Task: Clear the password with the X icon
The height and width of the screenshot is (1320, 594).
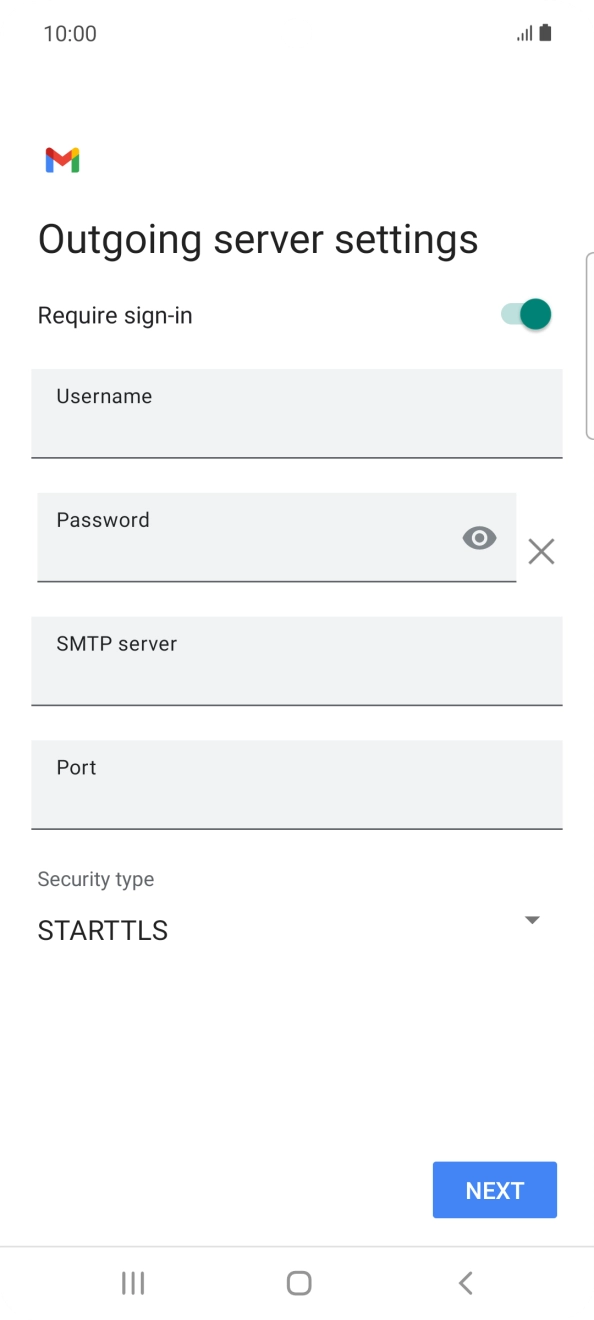Action: click(541, 551)
